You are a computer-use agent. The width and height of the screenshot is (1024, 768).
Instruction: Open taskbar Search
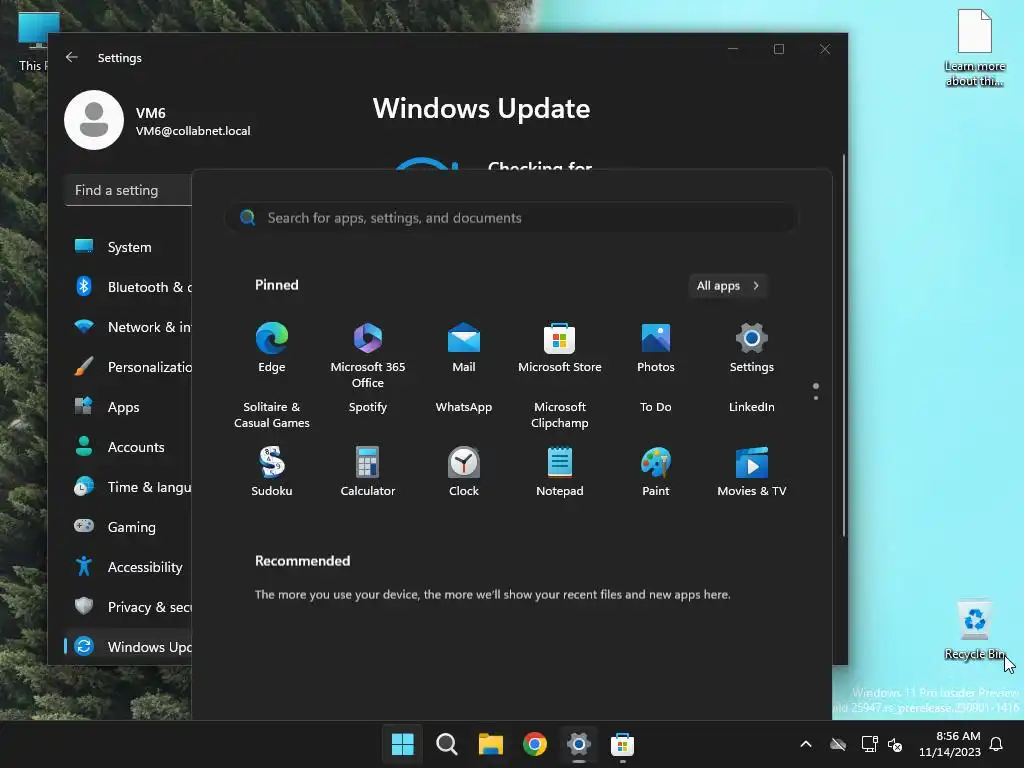pos(447,744)
